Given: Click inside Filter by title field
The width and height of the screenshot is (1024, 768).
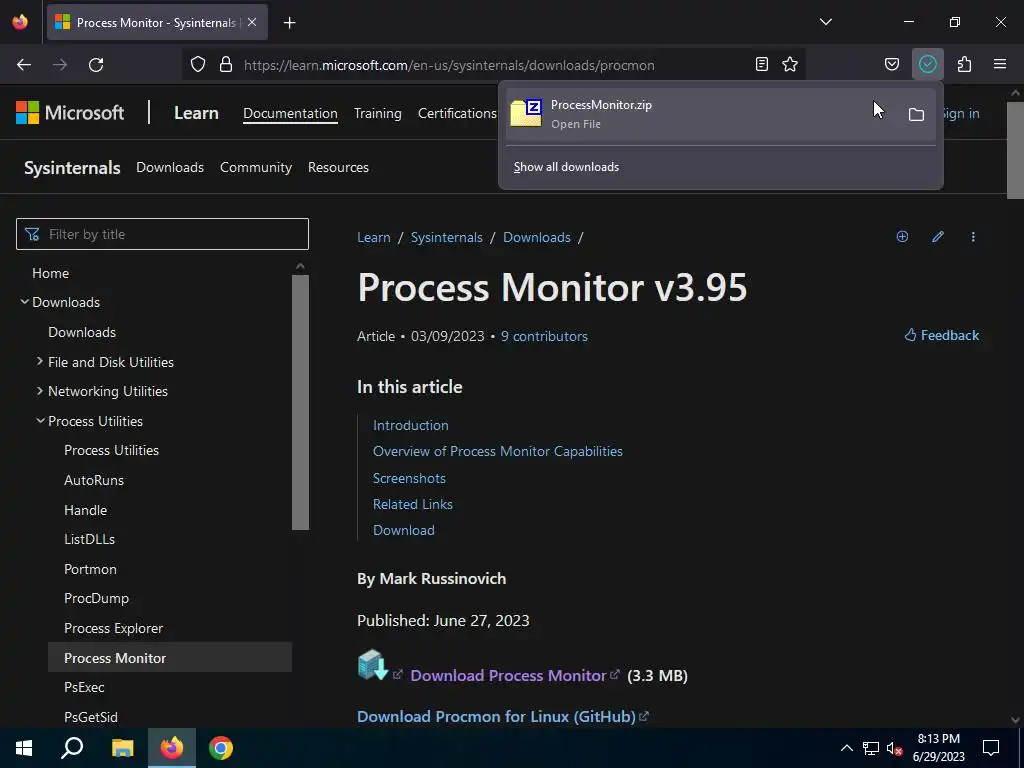Looking at the screenshot, I should pos(162,234).
